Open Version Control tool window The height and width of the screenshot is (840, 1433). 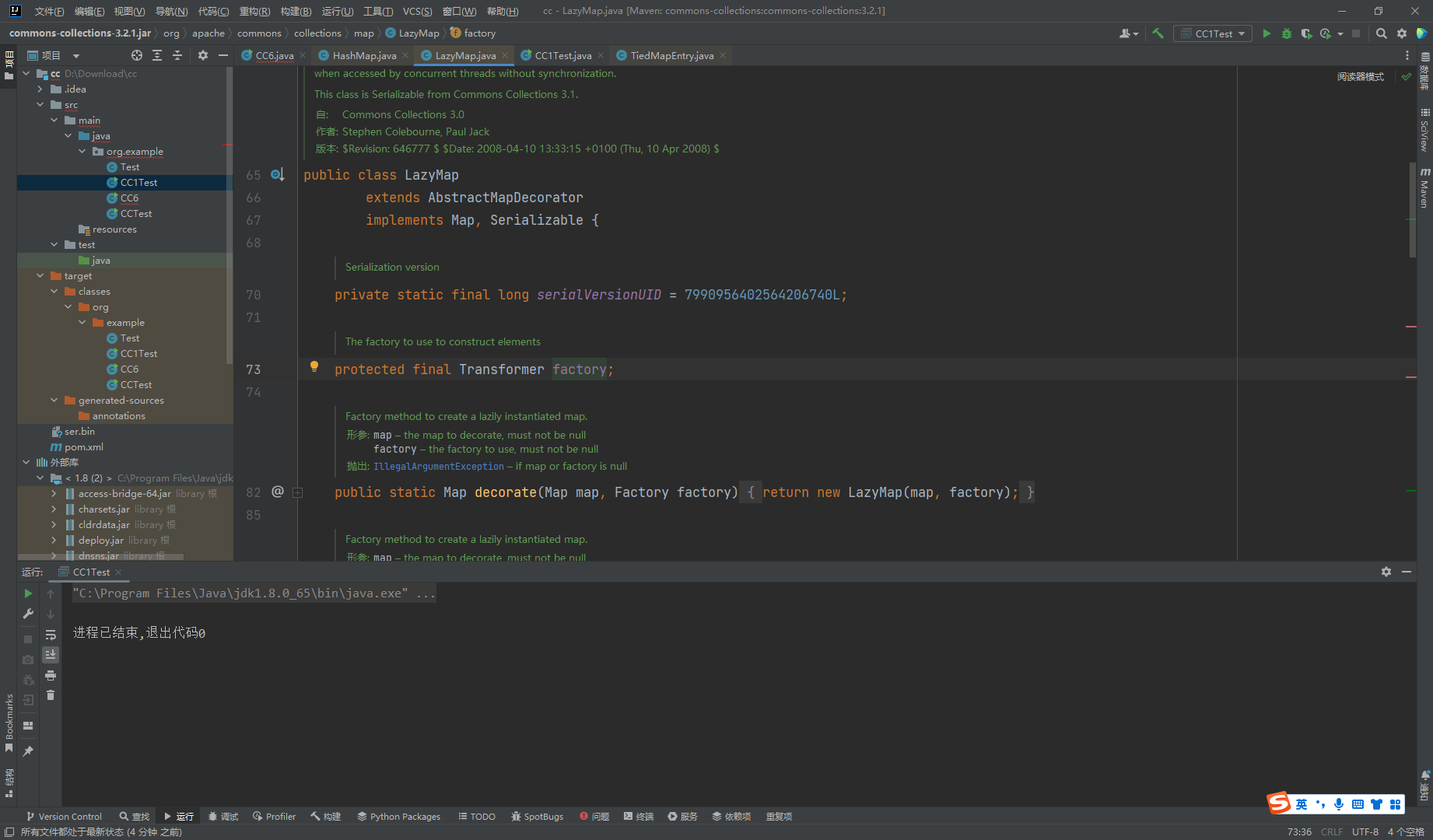(x=64, y=817)
